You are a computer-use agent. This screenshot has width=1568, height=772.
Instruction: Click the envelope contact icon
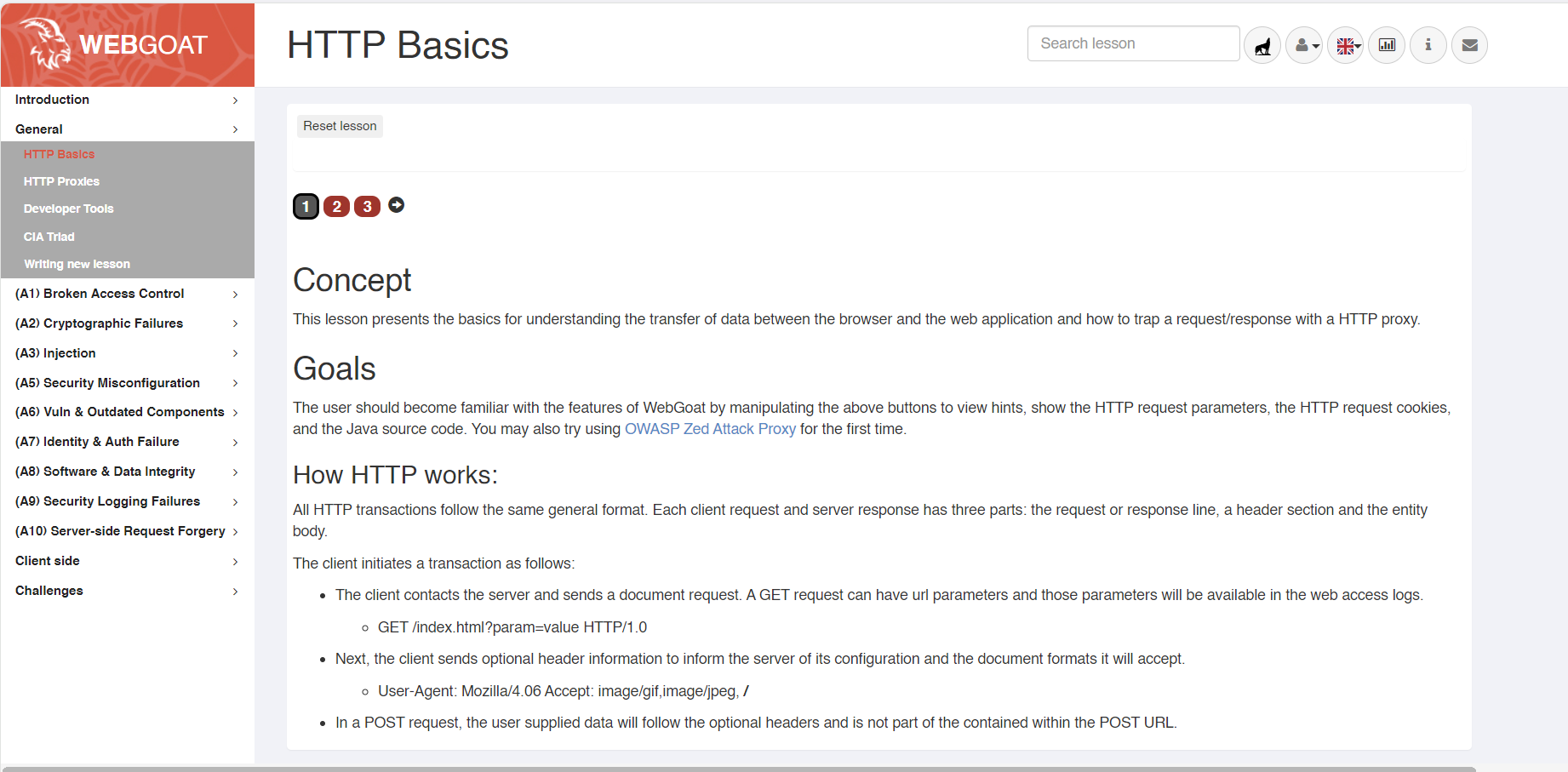[x=1469, y=45]
